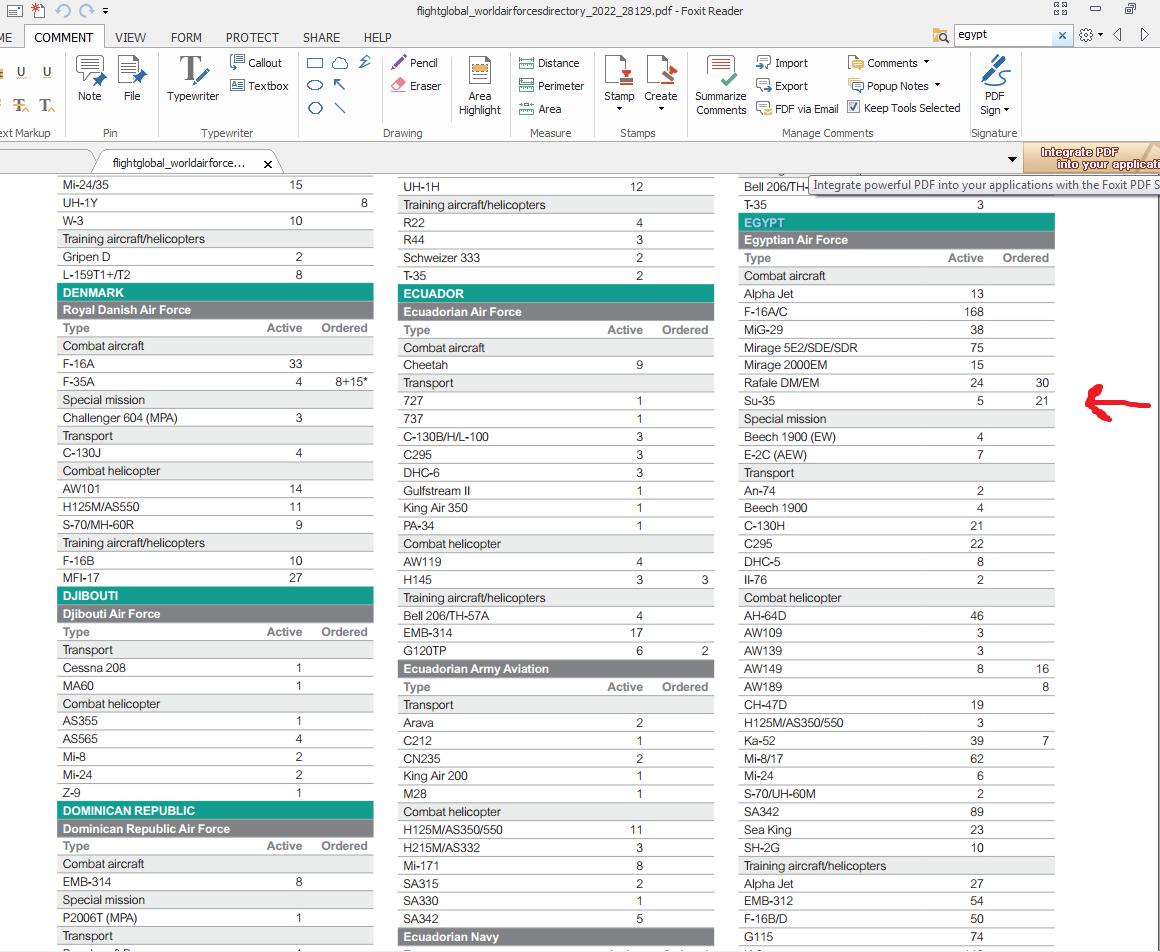
Task: Click the FDF via Email button
Action: coord(797,109)
